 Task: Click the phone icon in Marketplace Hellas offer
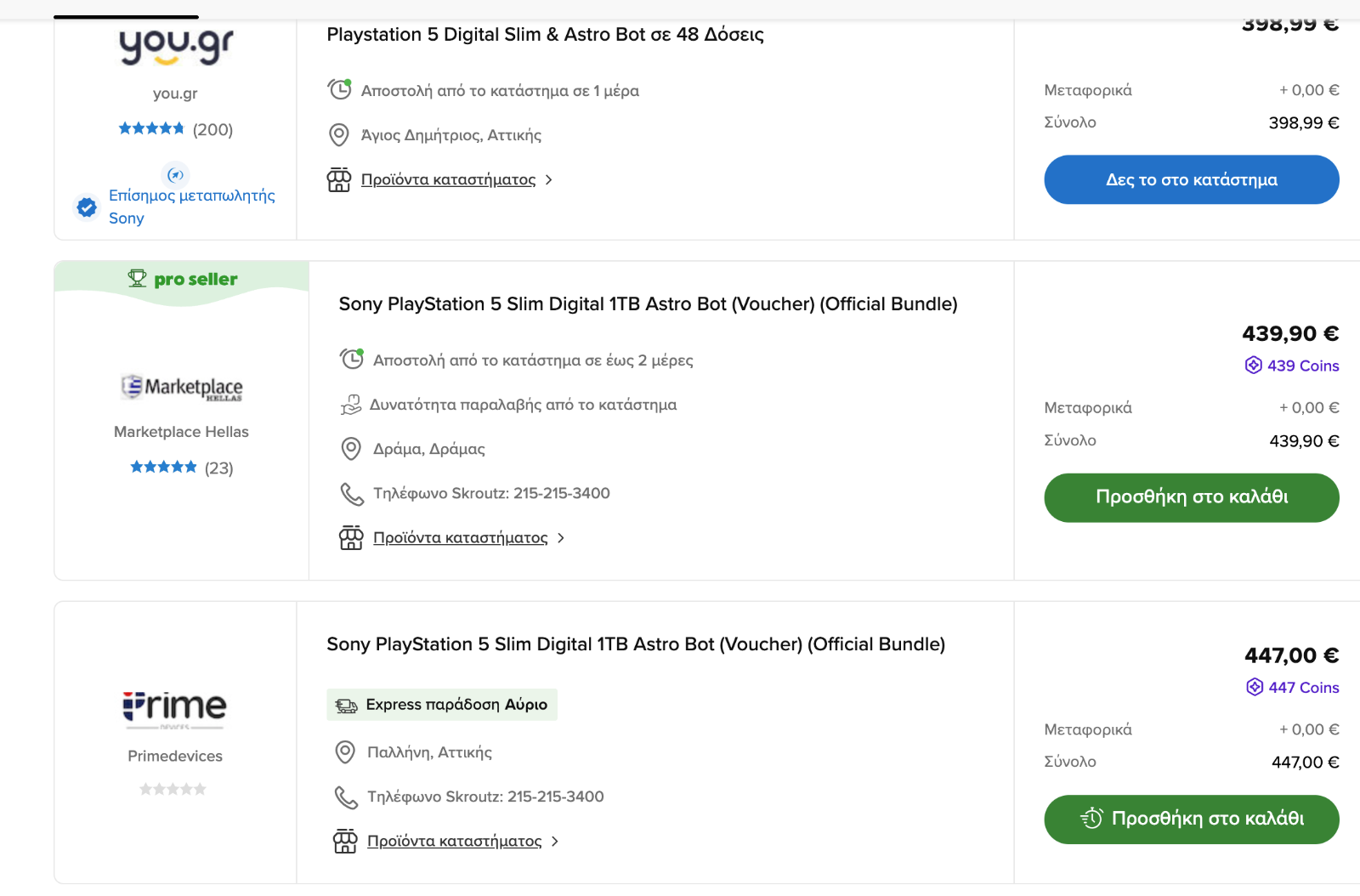[x=352, y=493]
